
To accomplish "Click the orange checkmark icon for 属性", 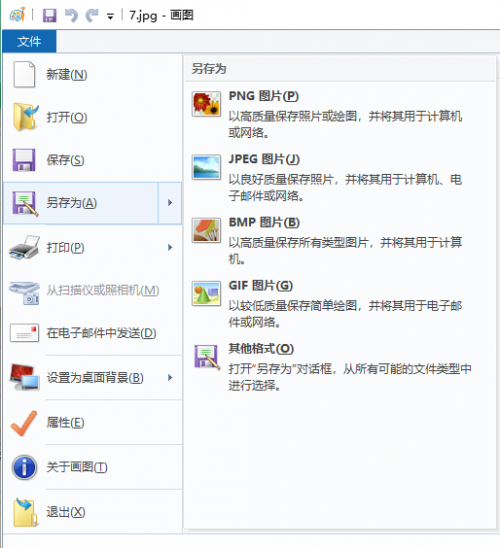I will [x=24, y=423].
